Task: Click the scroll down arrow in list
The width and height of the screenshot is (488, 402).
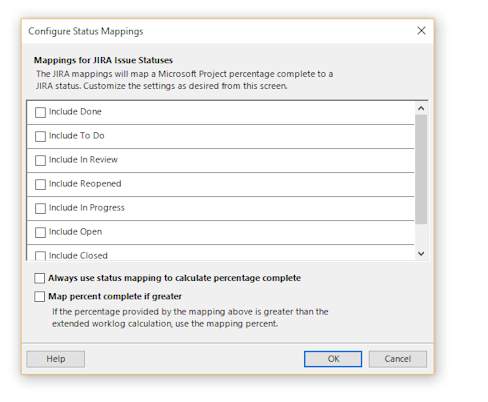Action: (x=421, y=254)
